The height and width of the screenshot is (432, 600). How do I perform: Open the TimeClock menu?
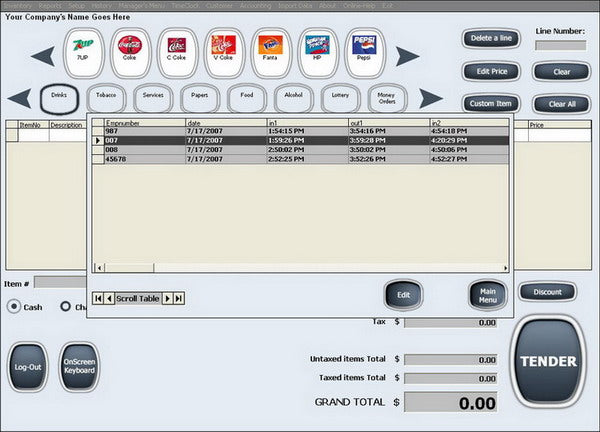tap(185, 6)
